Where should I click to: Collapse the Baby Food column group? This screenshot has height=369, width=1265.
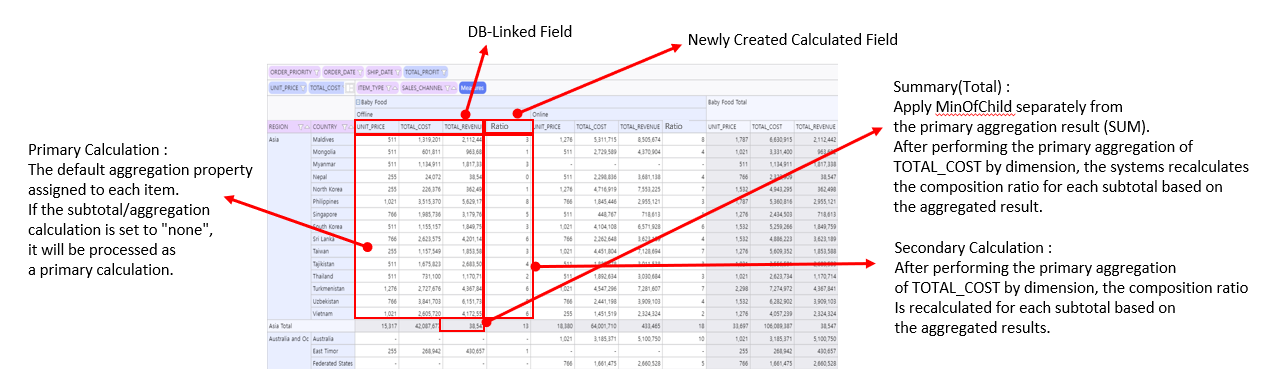[358, 102]
